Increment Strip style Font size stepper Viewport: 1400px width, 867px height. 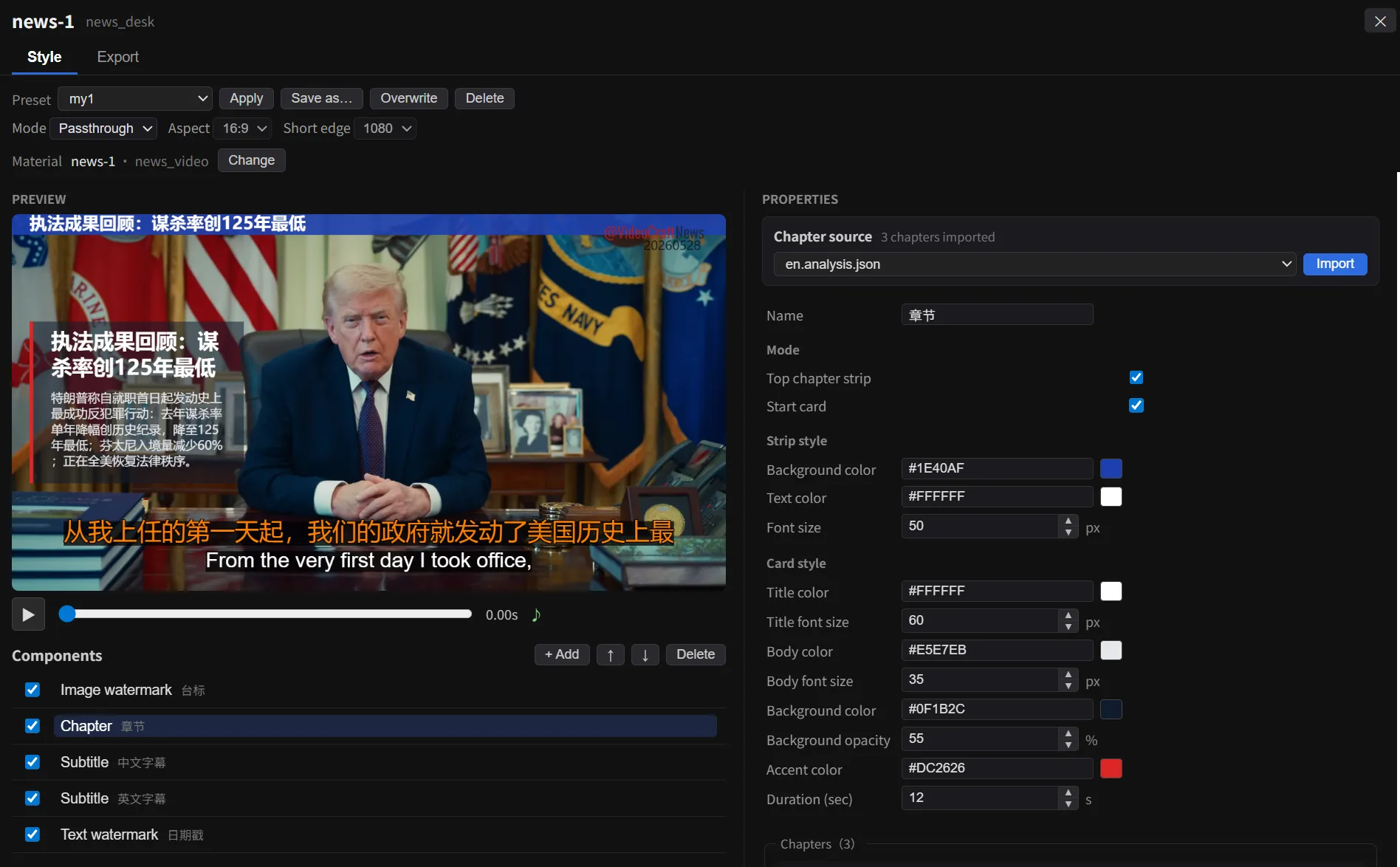click(x=1068, y=521)
